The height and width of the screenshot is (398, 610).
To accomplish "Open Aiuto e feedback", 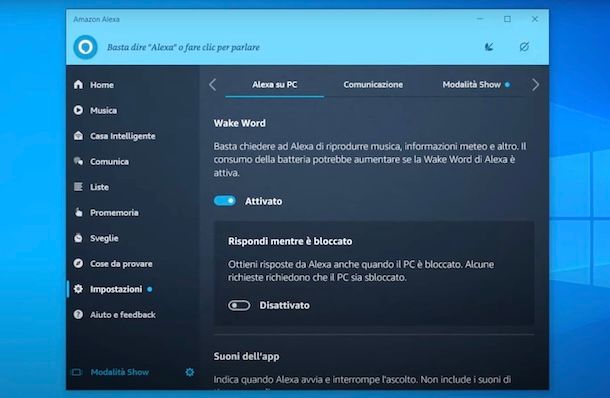I will pos(123,315).
